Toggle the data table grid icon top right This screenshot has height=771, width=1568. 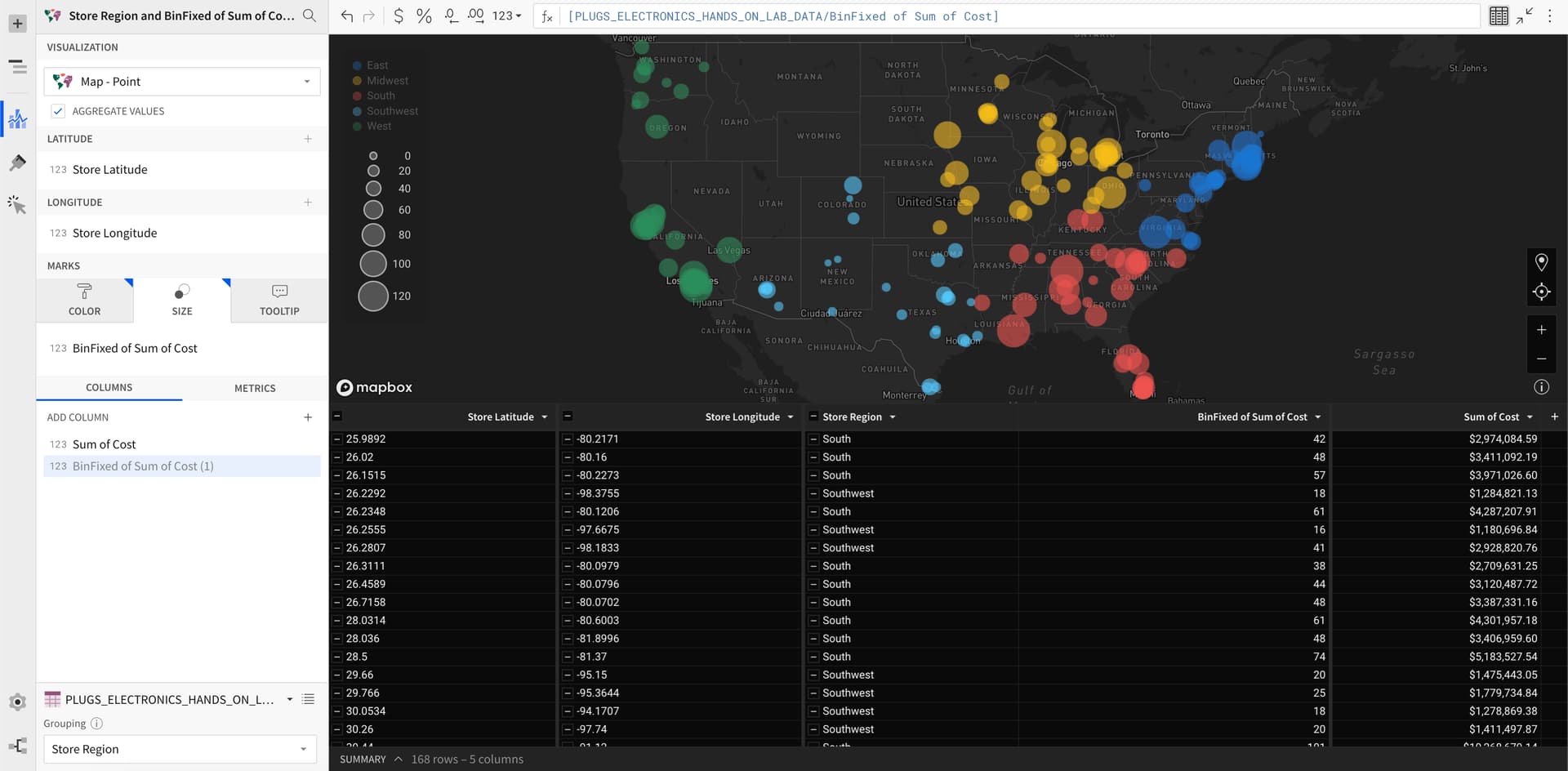1499,16
